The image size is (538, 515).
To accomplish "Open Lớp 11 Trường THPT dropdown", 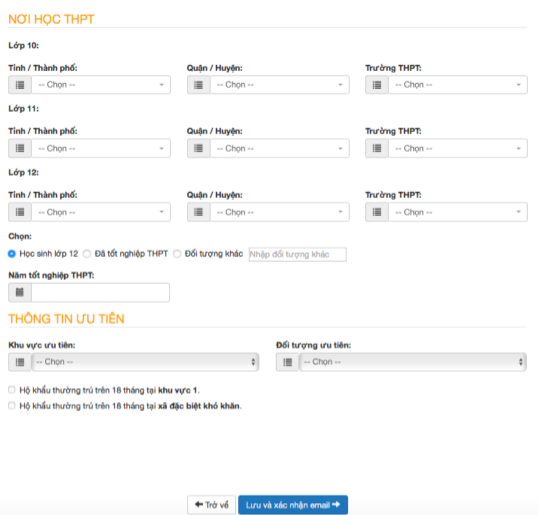I will (458, 148).
